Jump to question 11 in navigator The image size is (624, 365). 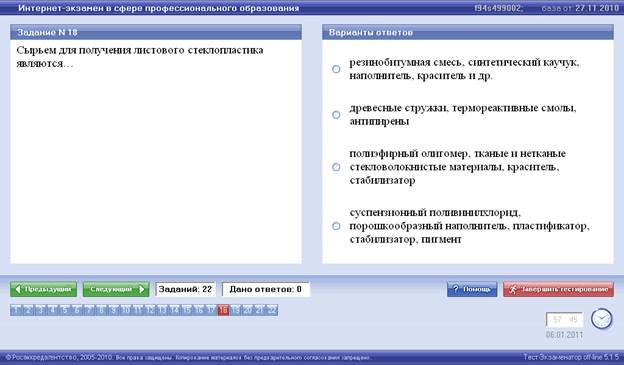[138, 310]
